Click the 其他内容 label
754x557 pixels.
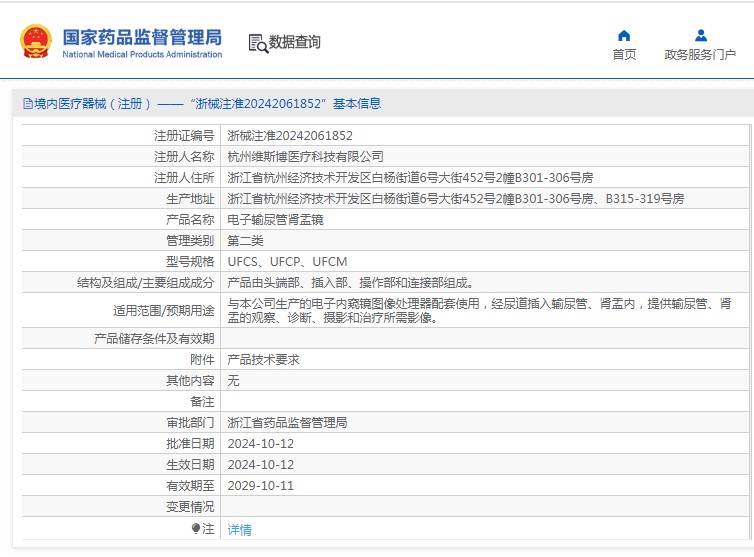click(190, 380)
